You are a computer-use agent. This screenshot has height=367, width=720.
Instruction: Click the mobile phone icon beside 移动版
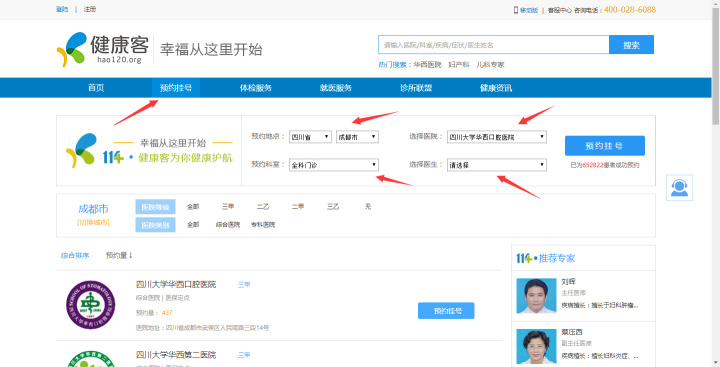516,10
